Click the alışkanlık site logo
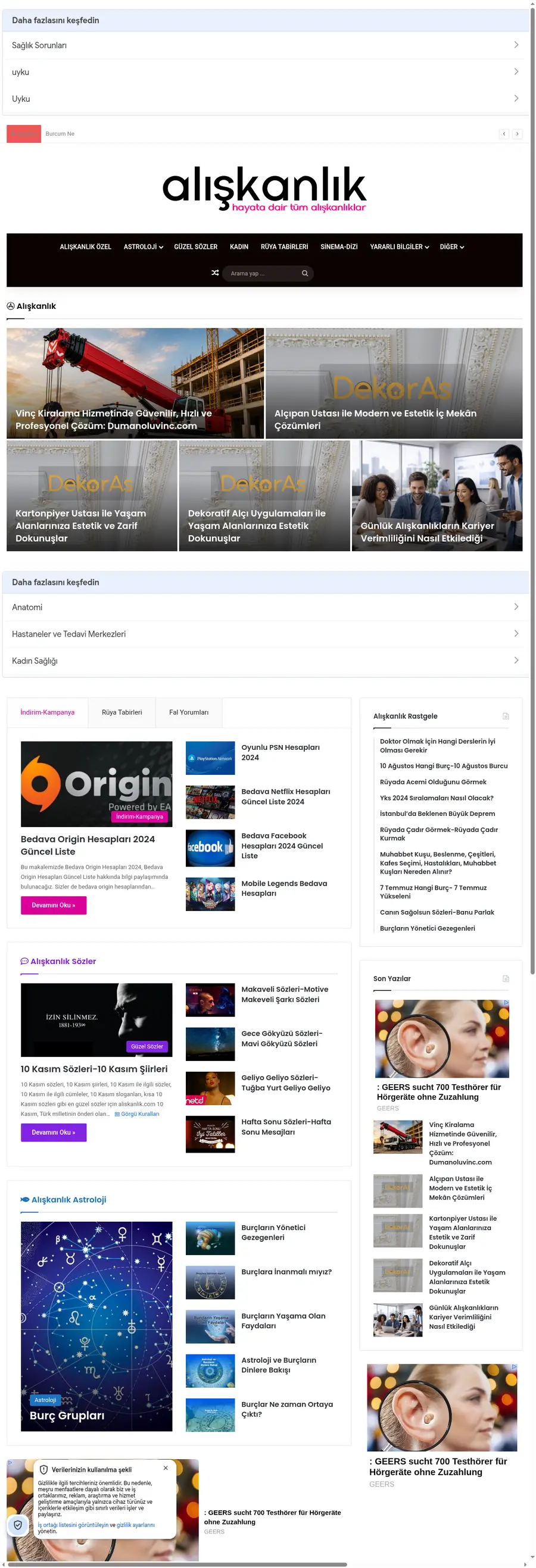This screenshot has height=1568, width=536. (264, 189)
